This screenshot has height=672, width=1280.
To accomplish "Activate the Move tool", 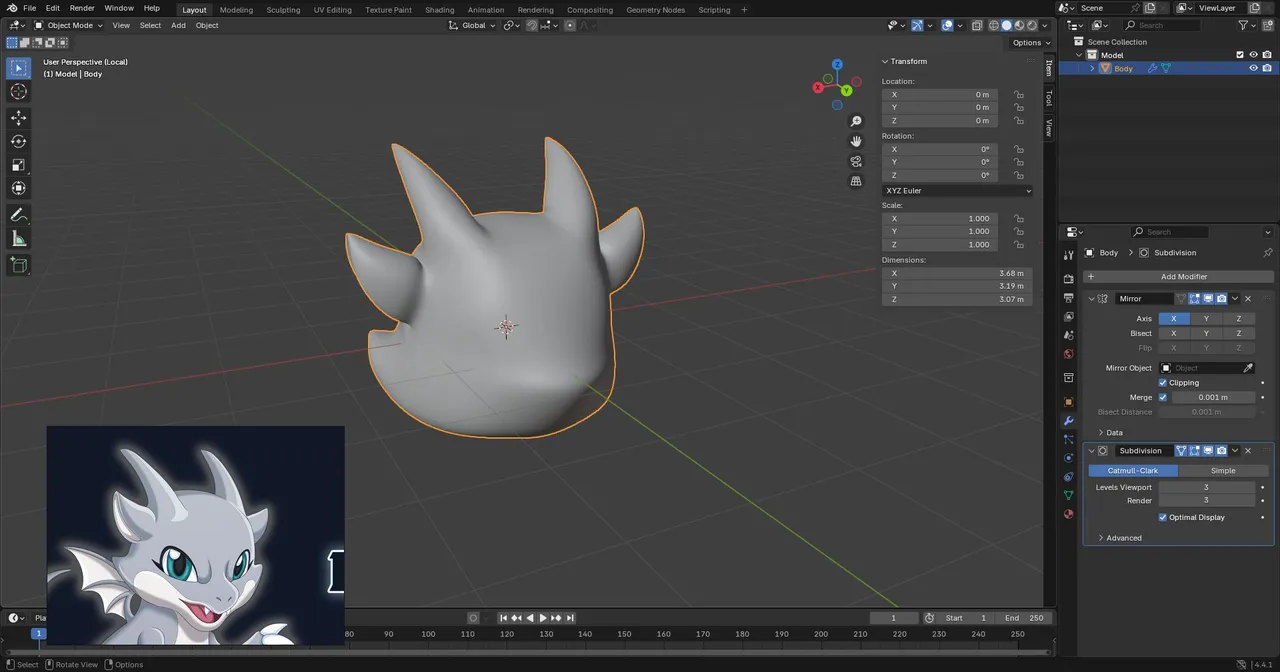I will [18, 118].
